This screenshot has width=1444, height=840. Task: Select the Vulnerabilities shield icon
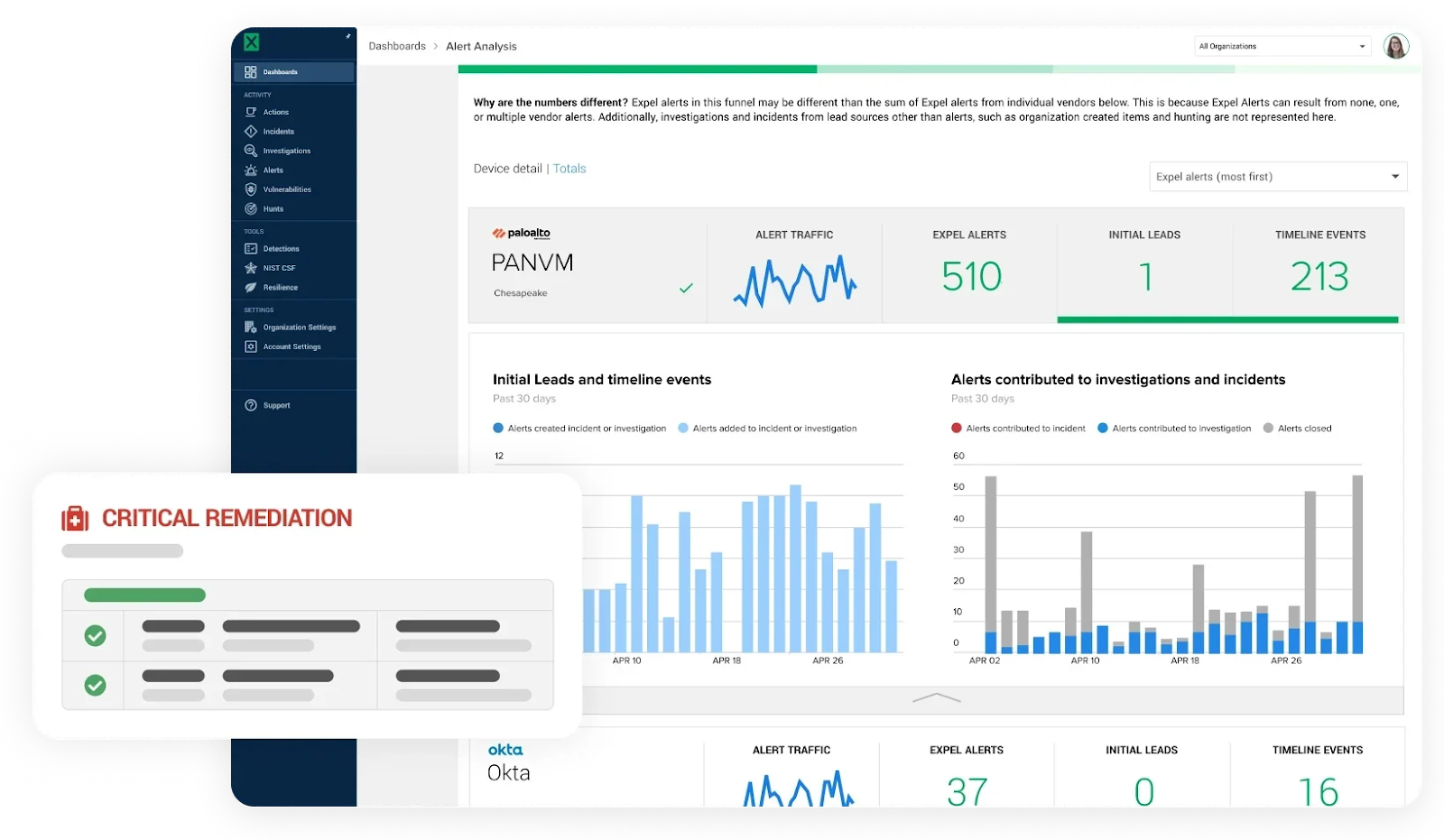[251, 189]
